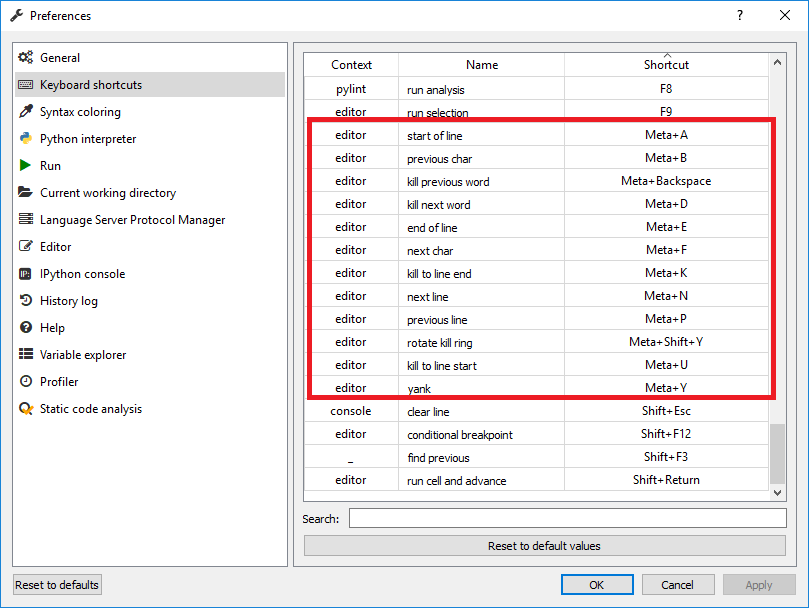Select the 'kill next word' row

pos(536,204)
